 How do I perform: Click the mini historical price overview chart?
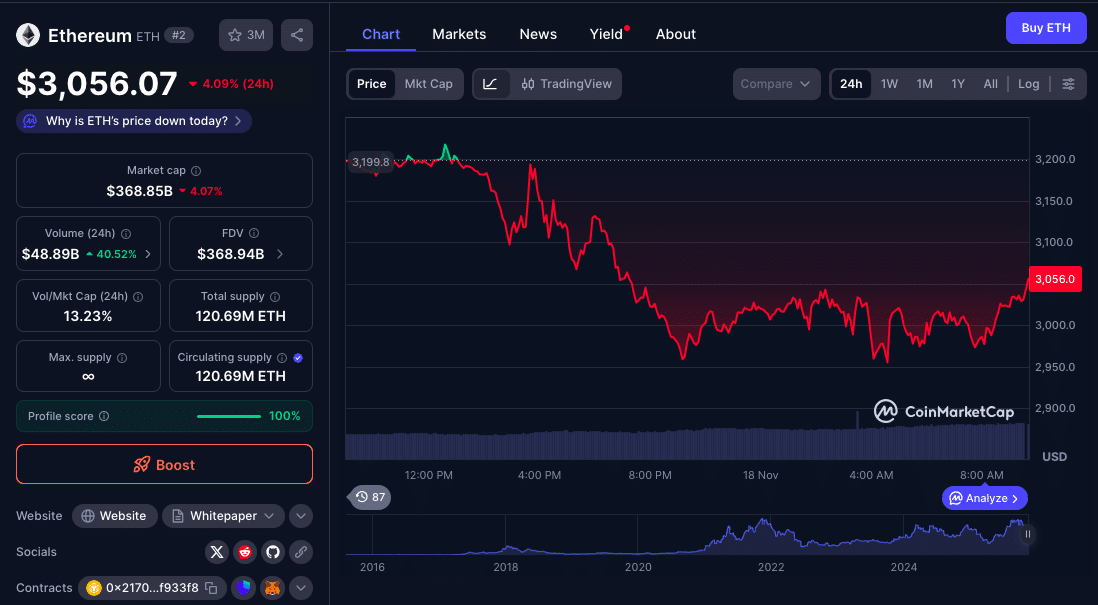click(686, 536)
